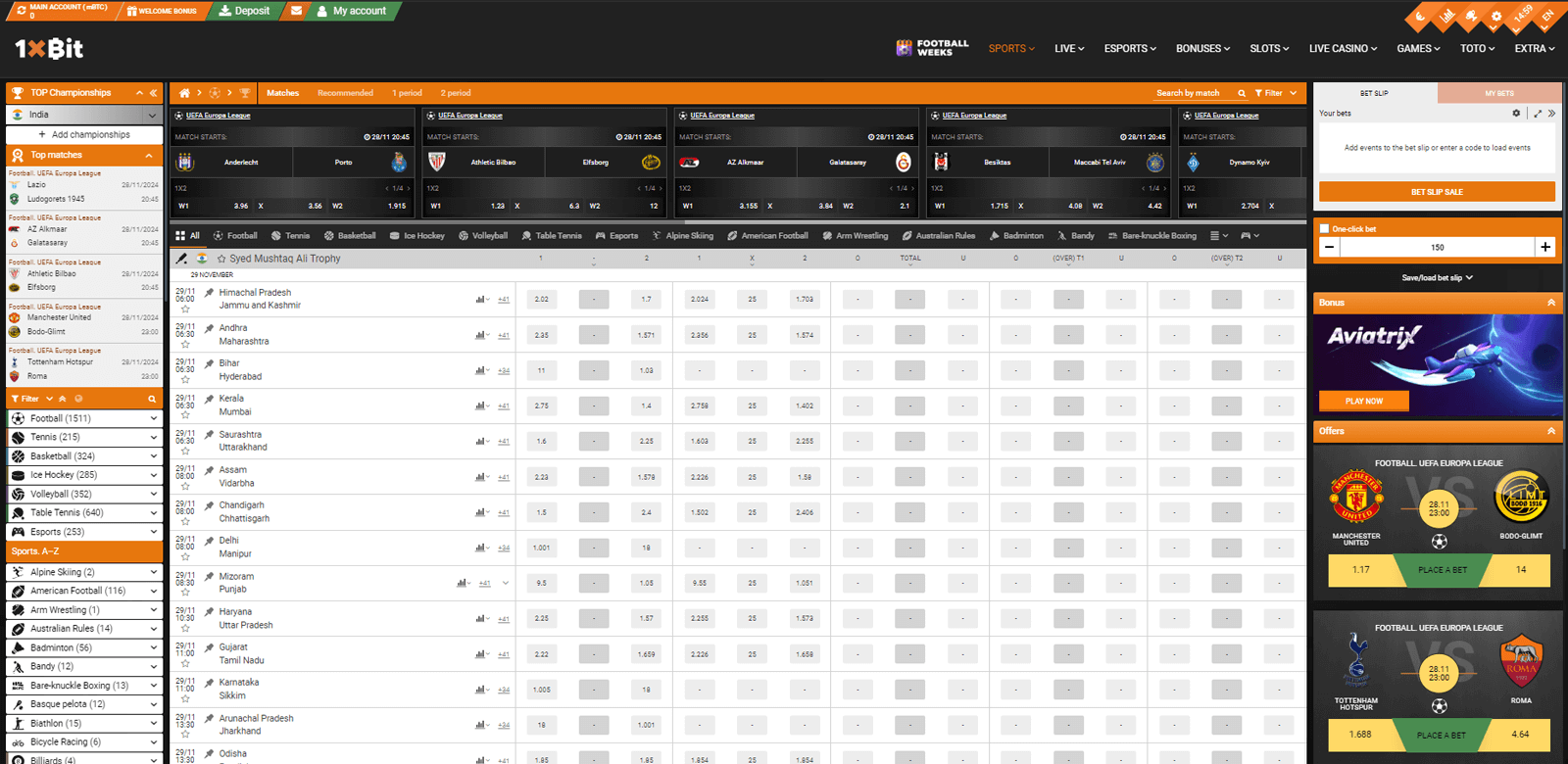Select Bare-knuckle Boxing in sport filter bar
Viewport: 1568px width, 764px height.
[x=1152, y=236]
